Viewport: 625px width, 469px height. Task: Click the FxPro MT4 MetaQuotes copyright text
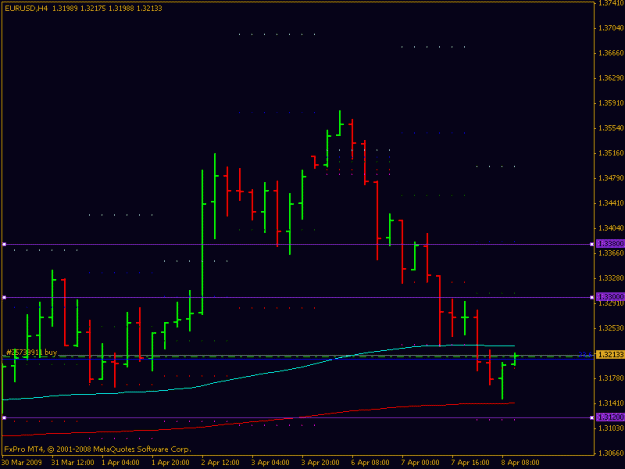(98, 449)
